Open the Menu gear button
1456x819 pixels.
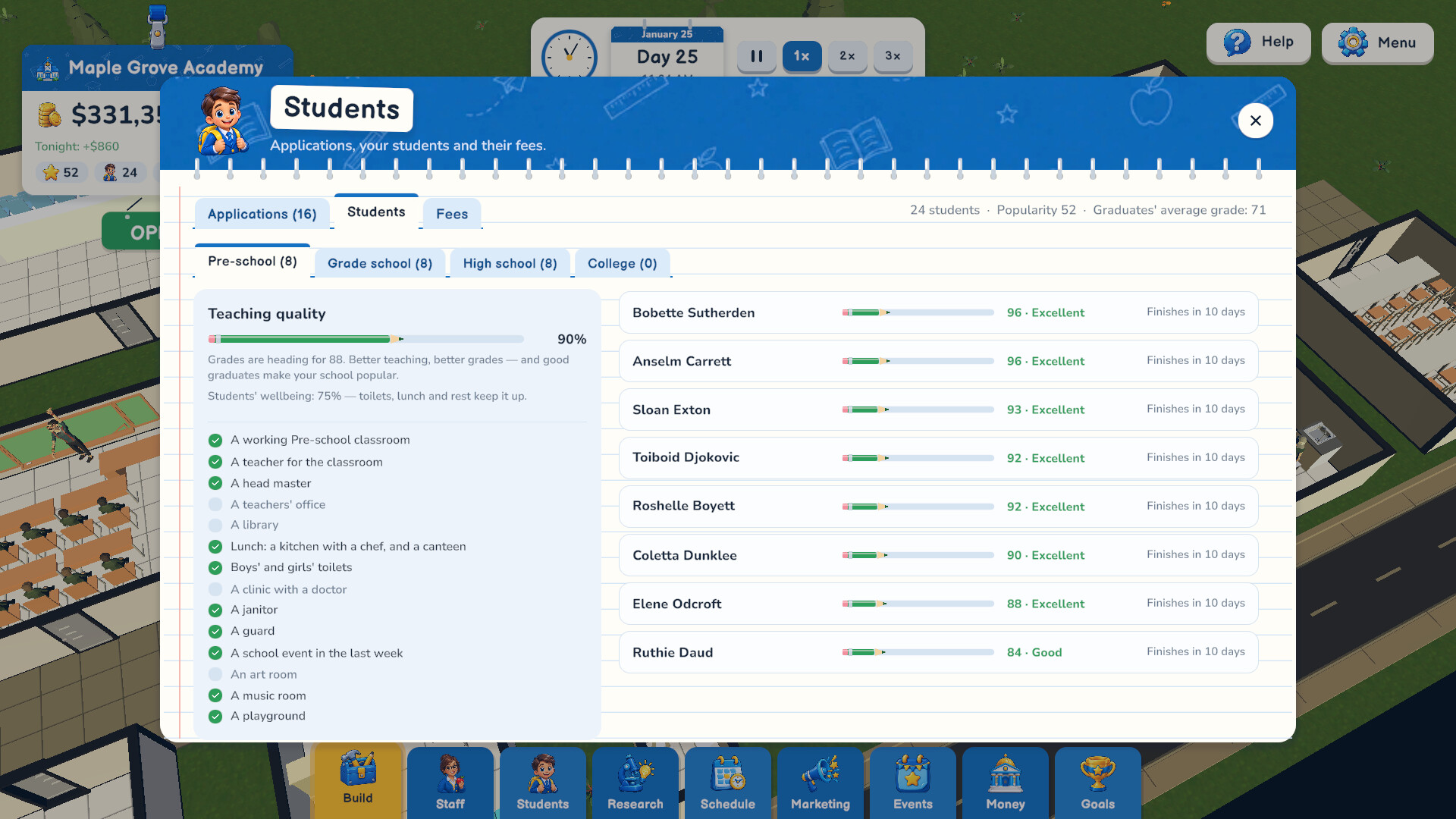coord(1377,42)
